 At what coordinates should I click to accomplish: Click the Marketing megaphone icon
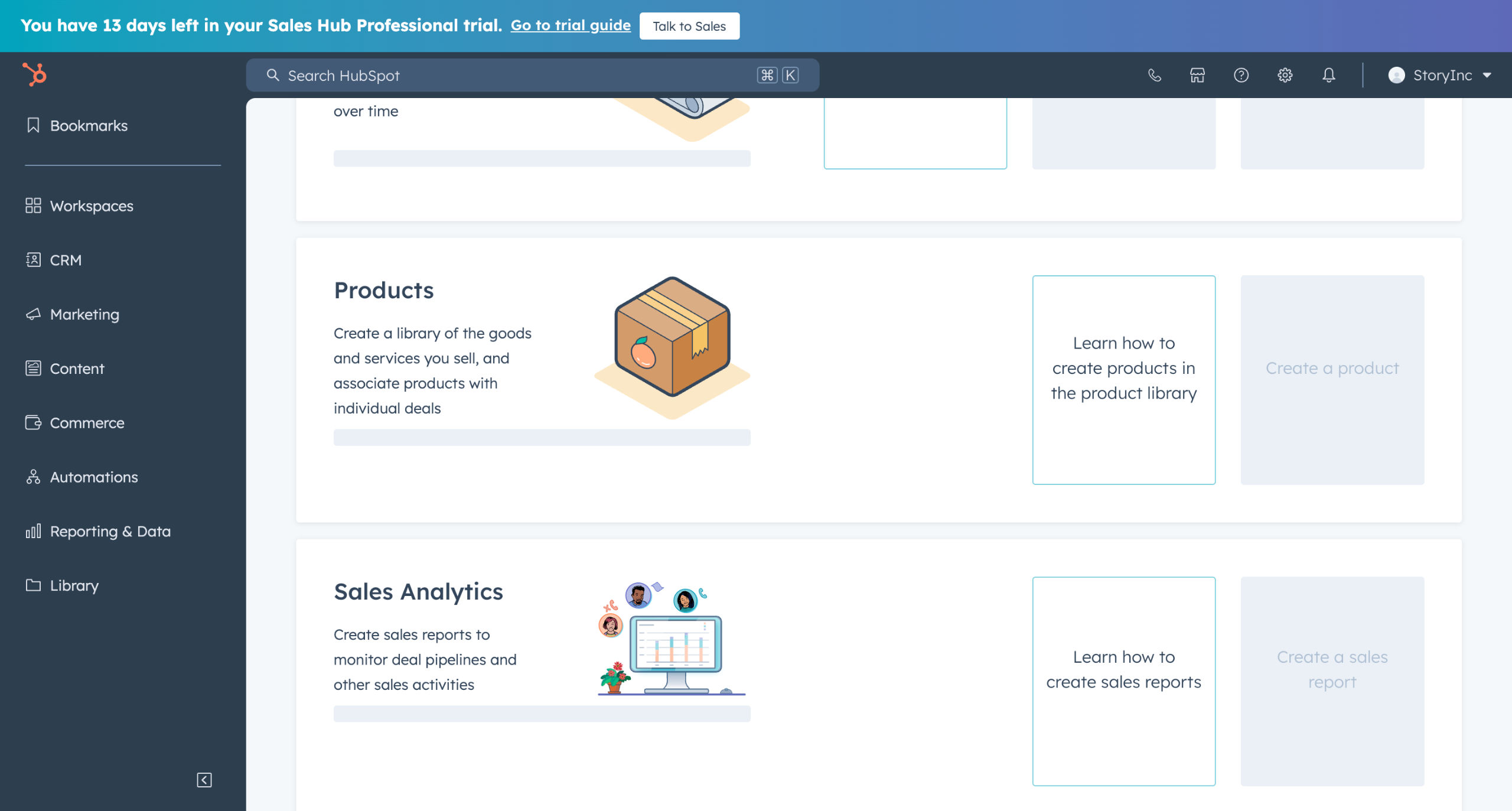click(x=33, y=314)
